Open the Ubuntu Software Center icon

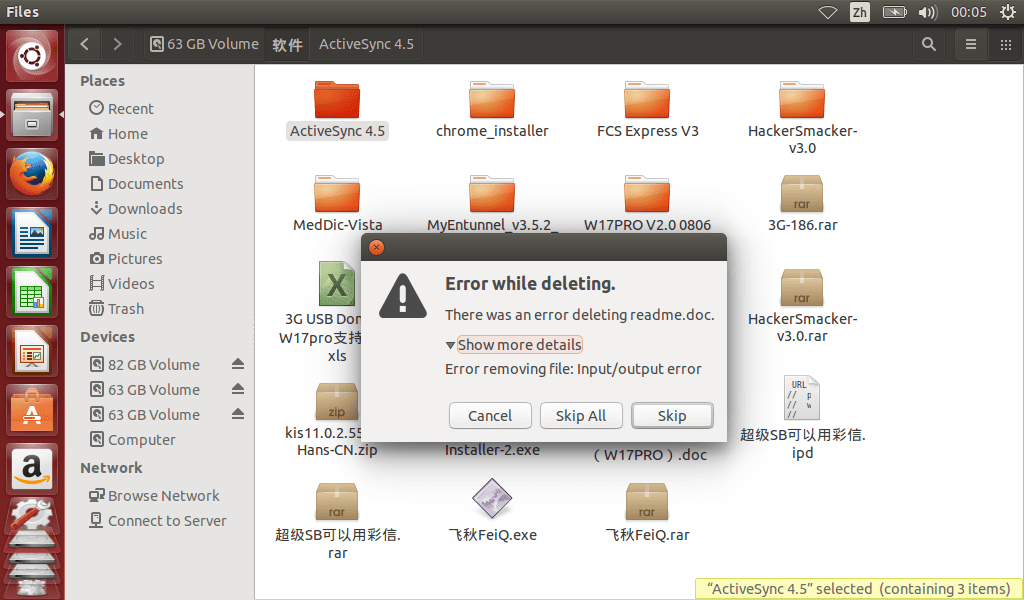pyautogui.click(x=32, y=409)
